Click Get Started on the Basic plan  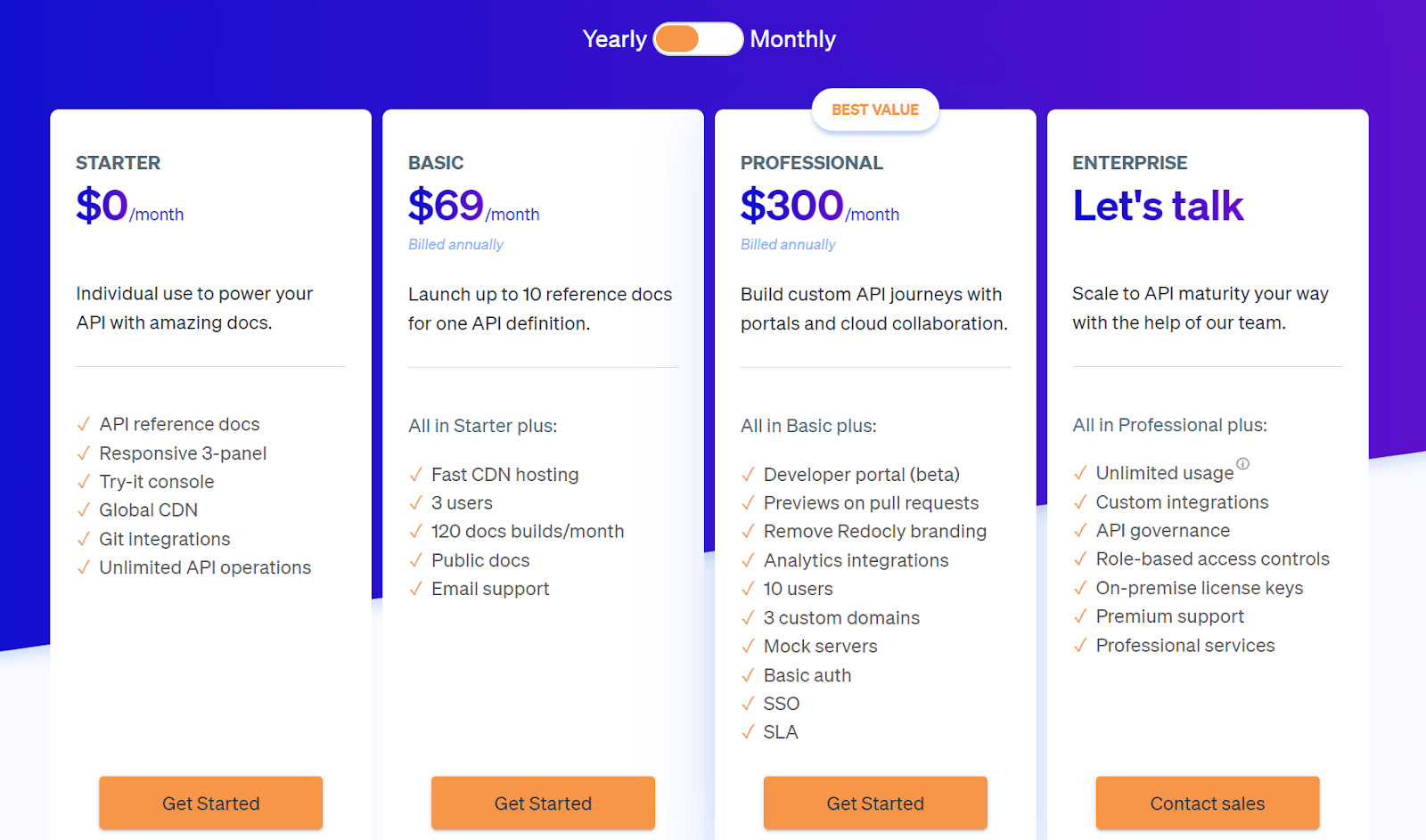(x=542, y=803)
